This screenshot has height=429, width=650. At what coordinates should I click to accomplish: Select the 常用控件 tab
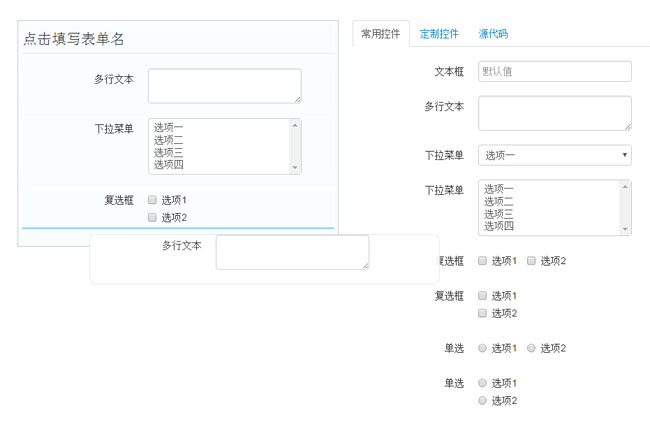coord(380,34)
